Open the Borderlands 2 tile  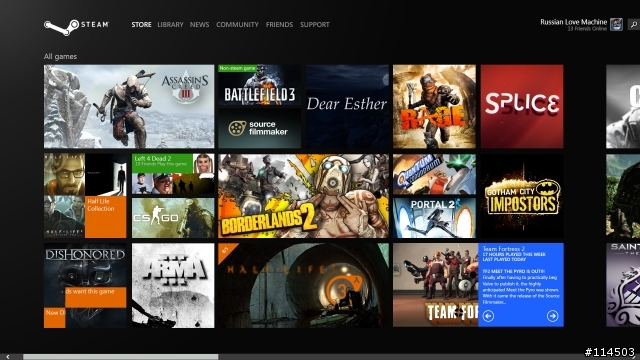[303, 196]
